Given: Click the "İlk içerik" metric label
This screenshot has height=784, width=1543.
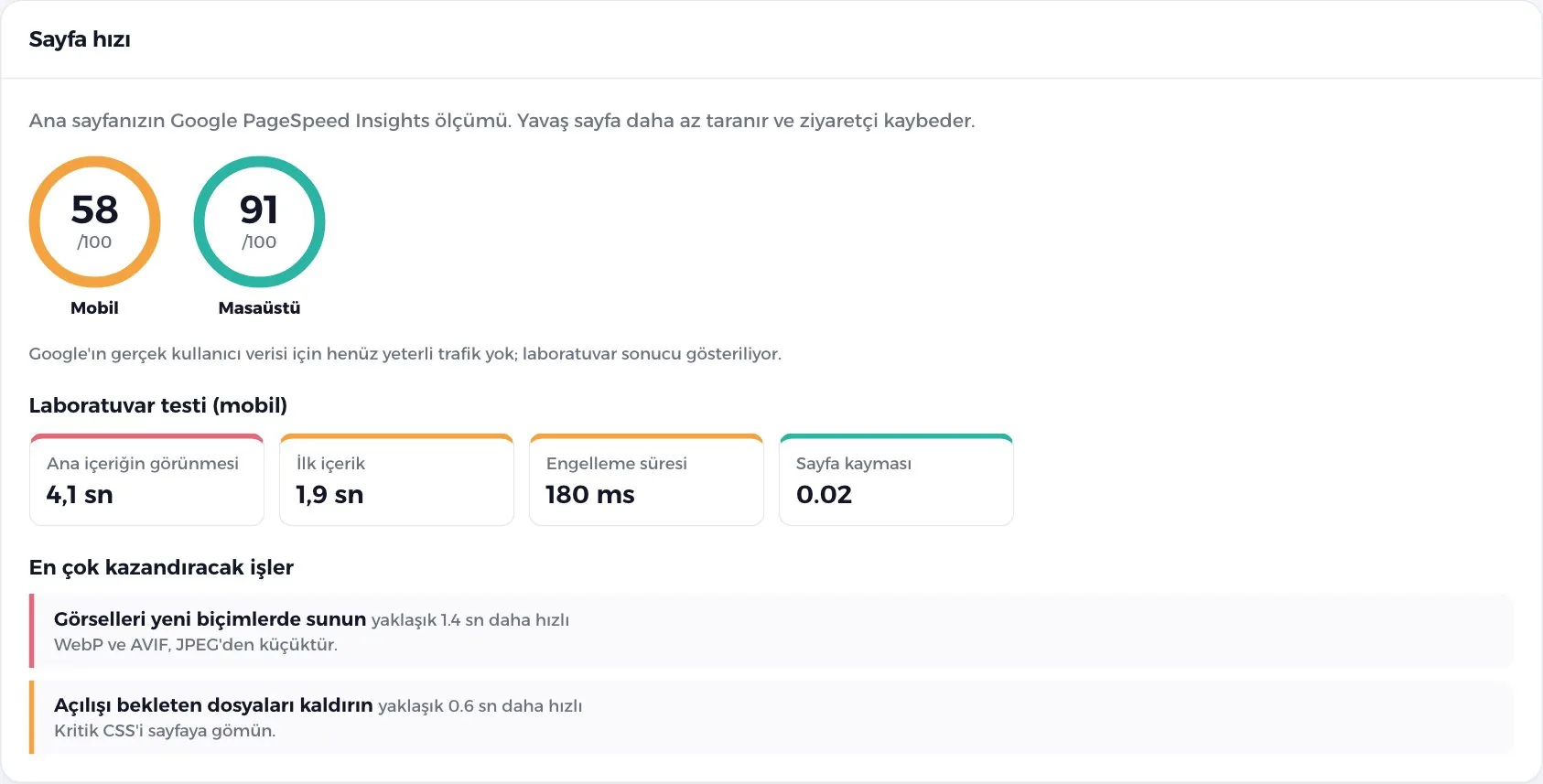Looking at the screenshot, I should 330,464.
